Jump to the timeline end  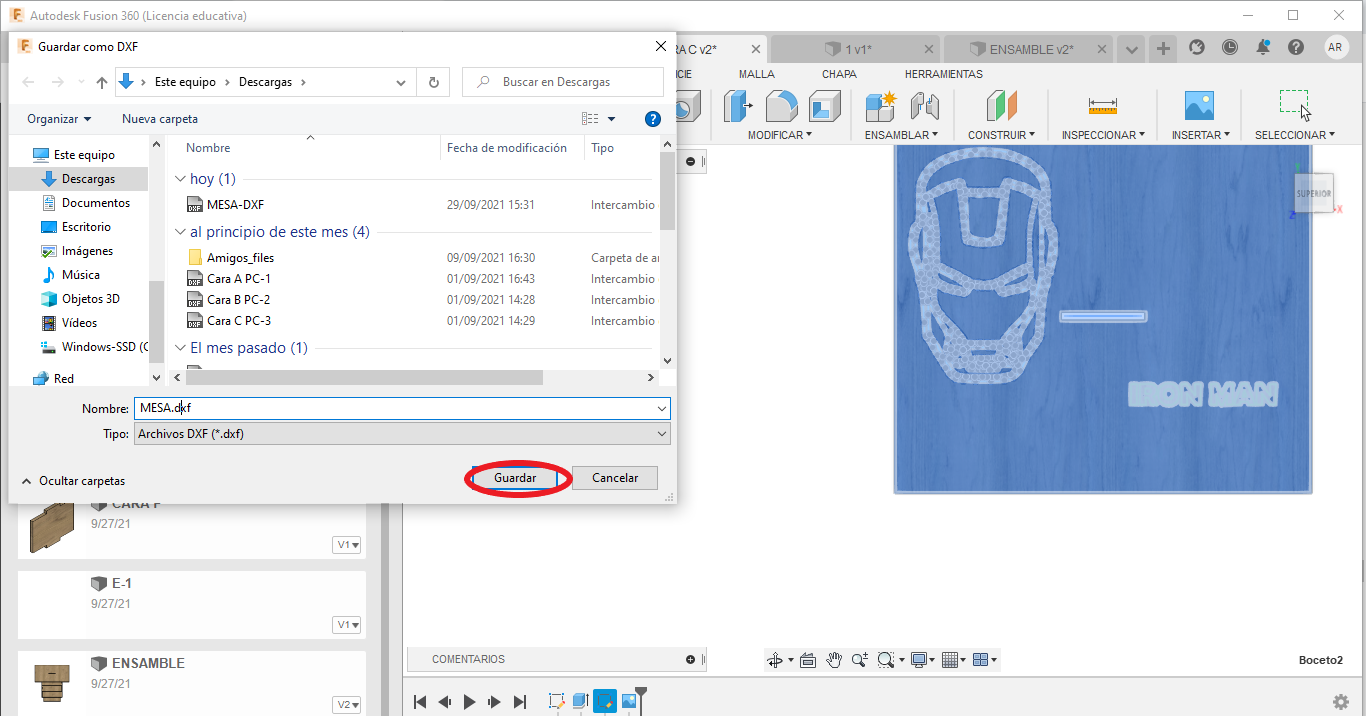click(520, 702)
